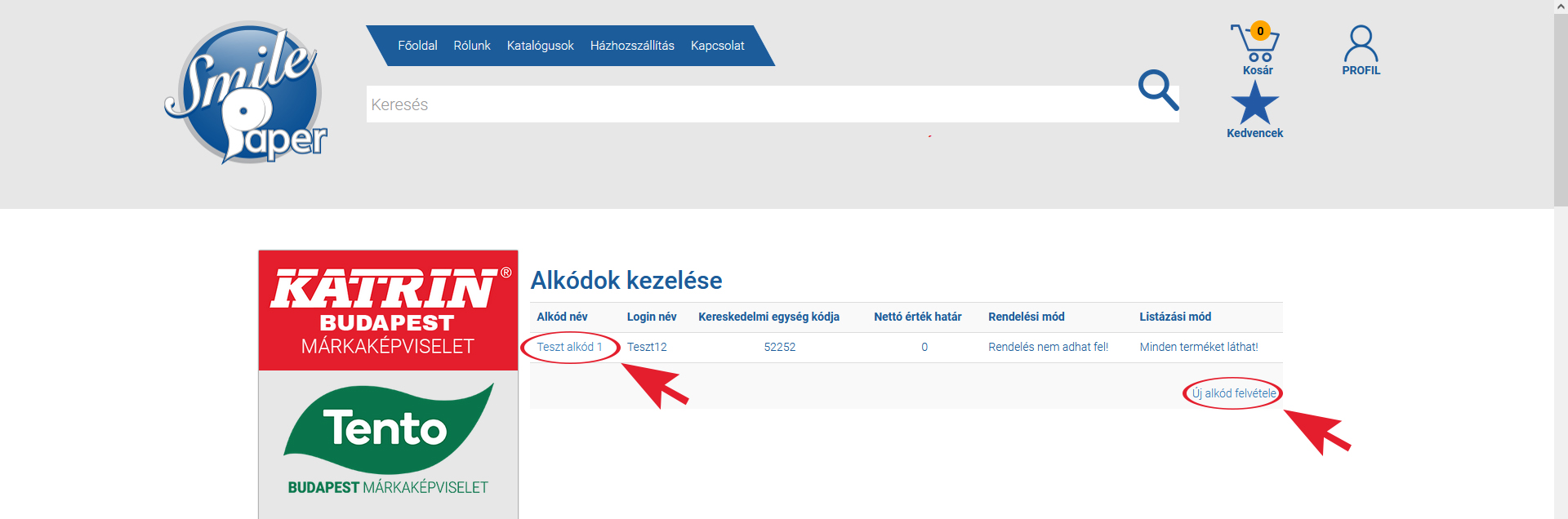Open Házhozszállítás menu item
The width and height of the screenshot is (1568, 519).
coord(632,46)
